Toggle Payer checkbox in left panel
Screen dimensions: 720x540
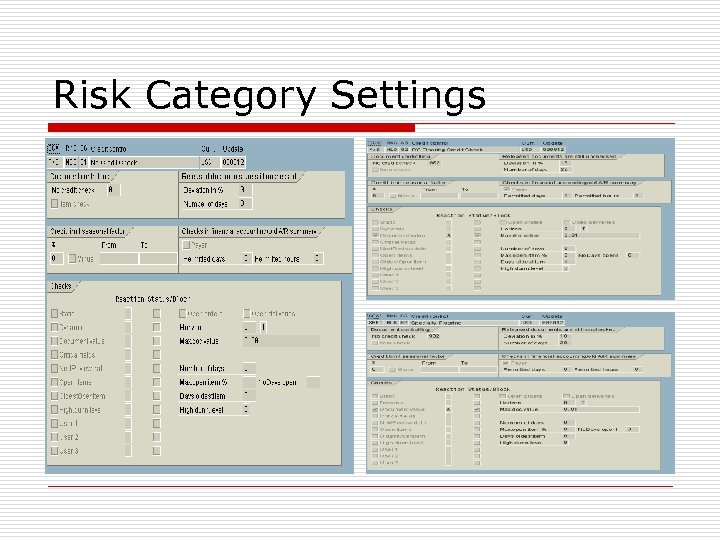tap(186, 245)
